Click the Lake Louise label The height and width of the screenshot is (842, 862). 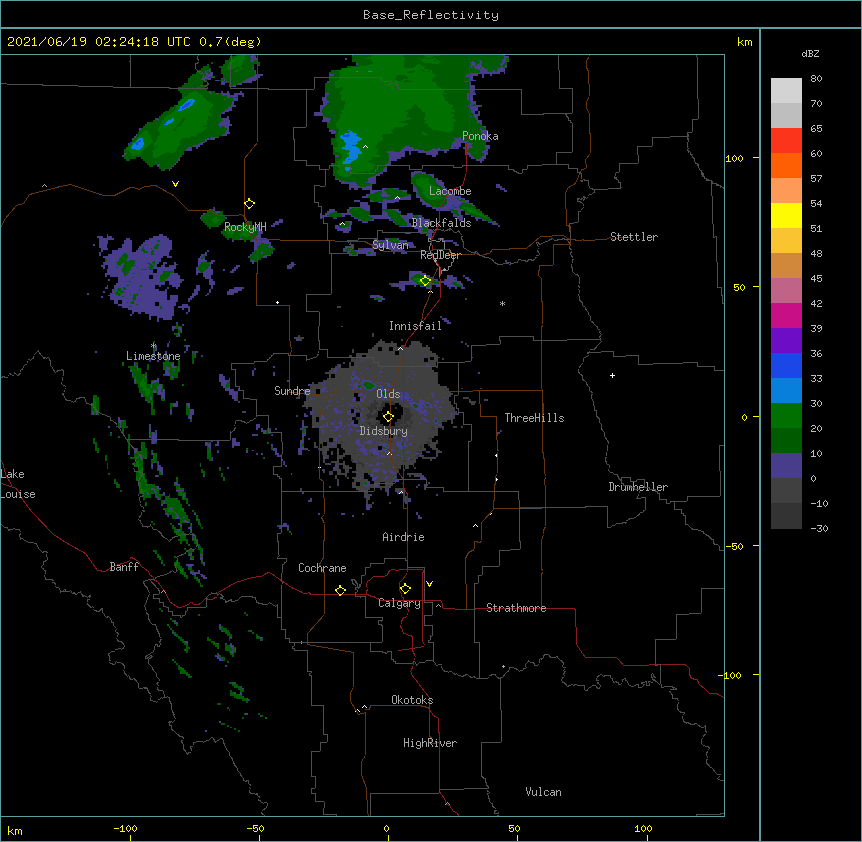click(18, 484)
